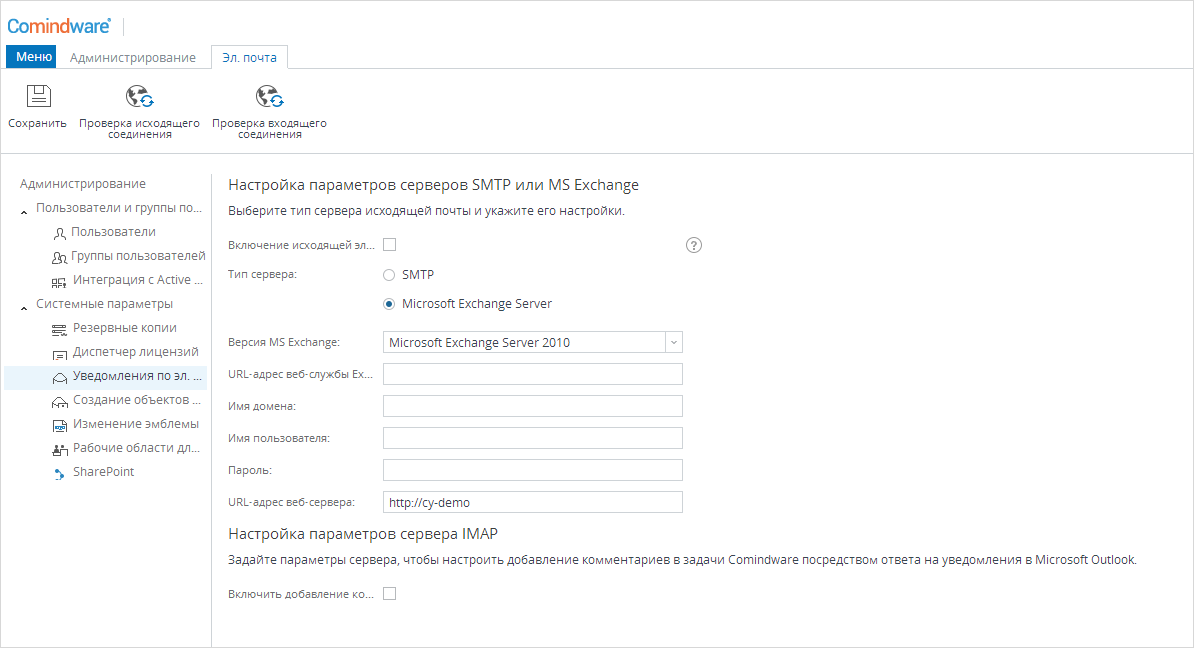Viewport: 1194px width, 648px height.
Task: Click the SMTP/MS Exchange settings heading
Action: (433, 185)
